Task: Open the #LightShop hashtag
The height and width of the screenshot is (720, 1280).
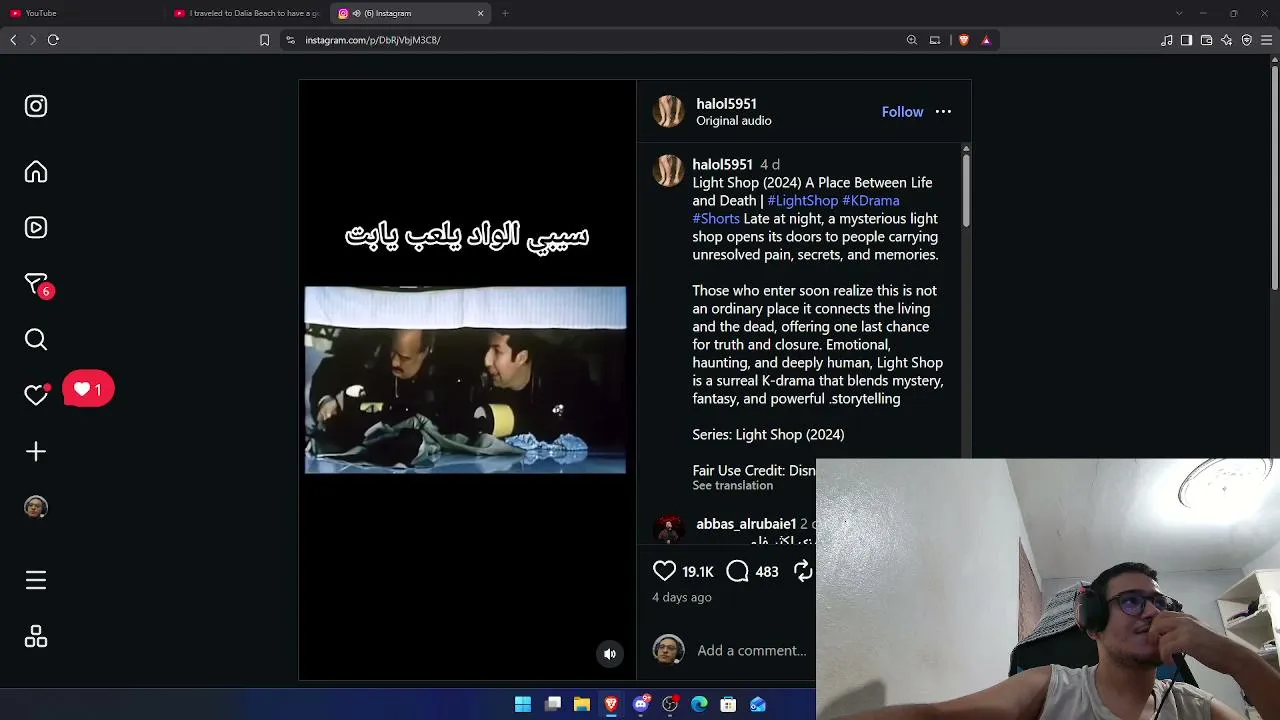Action: [802, 201]
